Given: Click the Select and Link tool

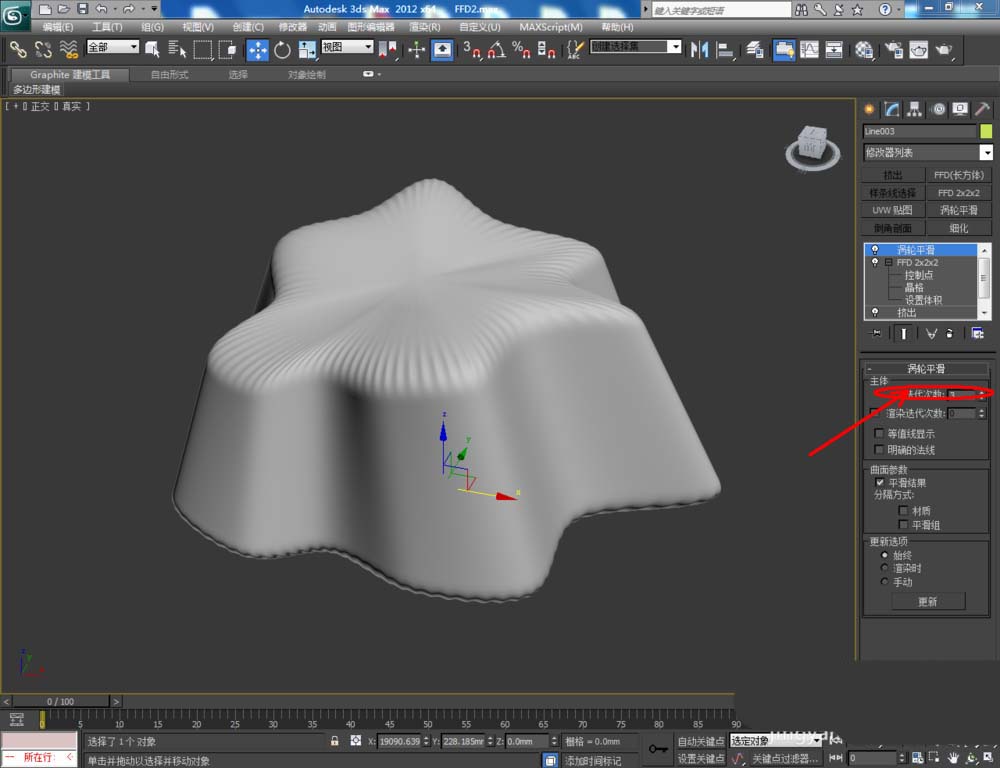Looking at the screenshot, I should click(18, 49).
